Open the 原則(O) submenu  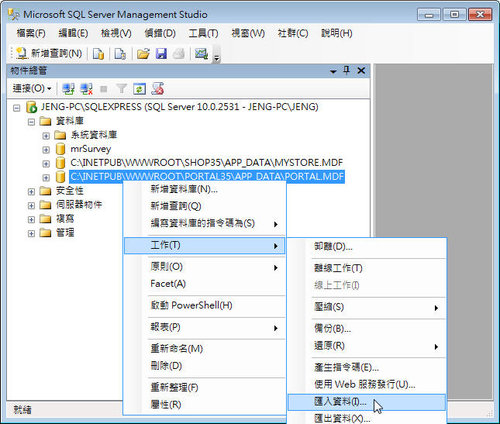[x=205, y=267]
